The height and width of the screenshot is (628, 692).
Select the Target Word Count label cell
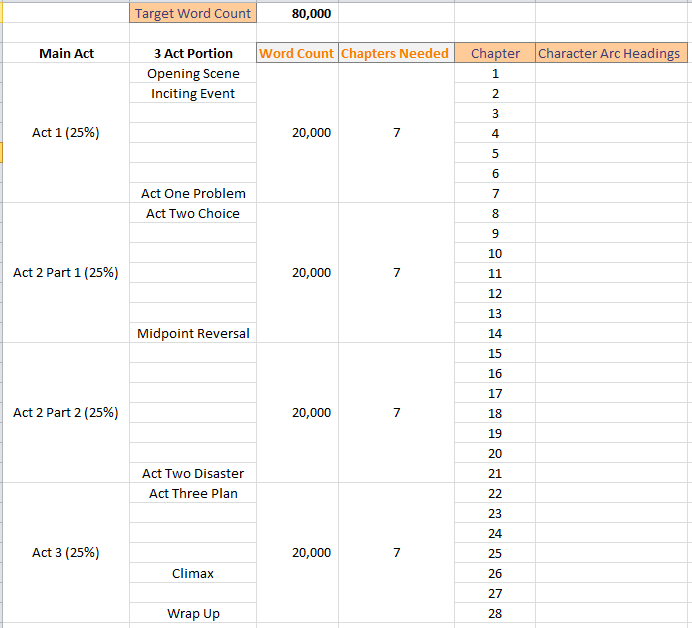pyautogui.click(x=192, y=14)
